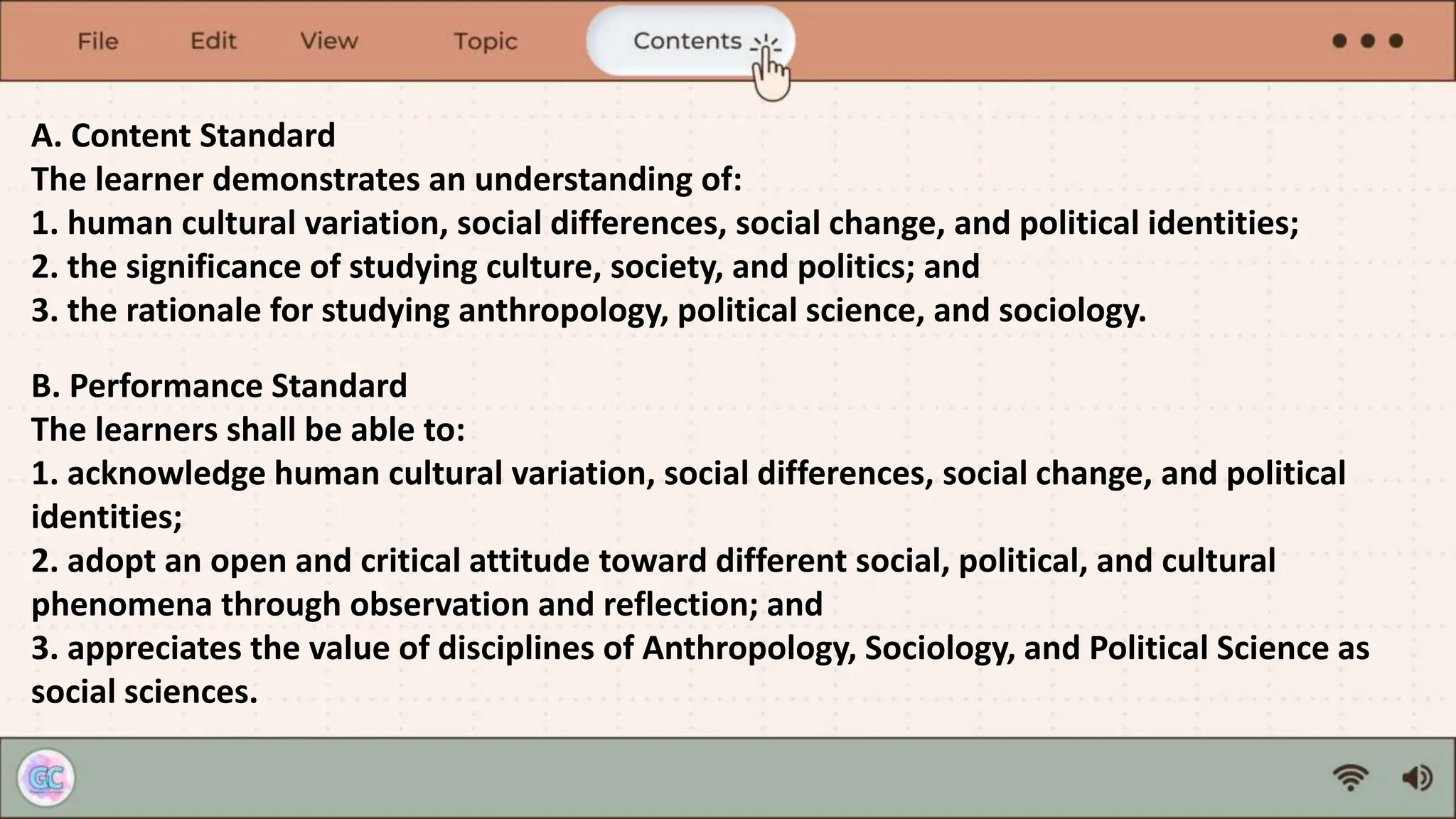The width and height of the screenshot is (1456, 819).
Task: Click the line 'The learners shall be able to:'
Action: pyautogui.click(x=248, y=429)
